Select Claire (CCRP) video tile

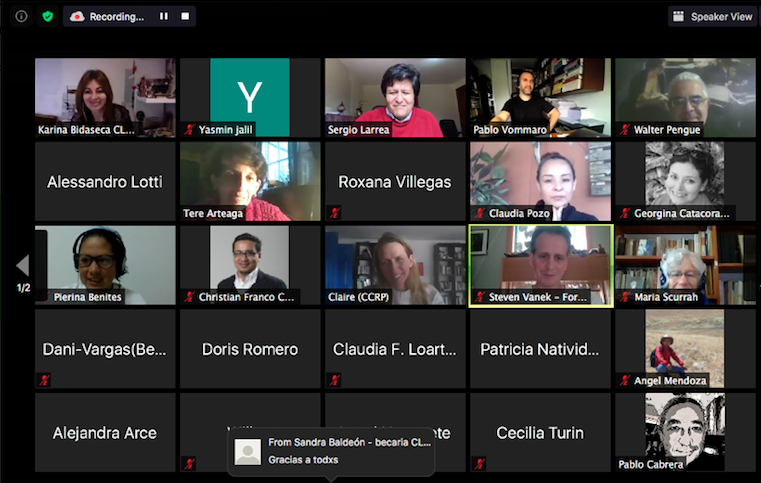(x=395, y=263)
